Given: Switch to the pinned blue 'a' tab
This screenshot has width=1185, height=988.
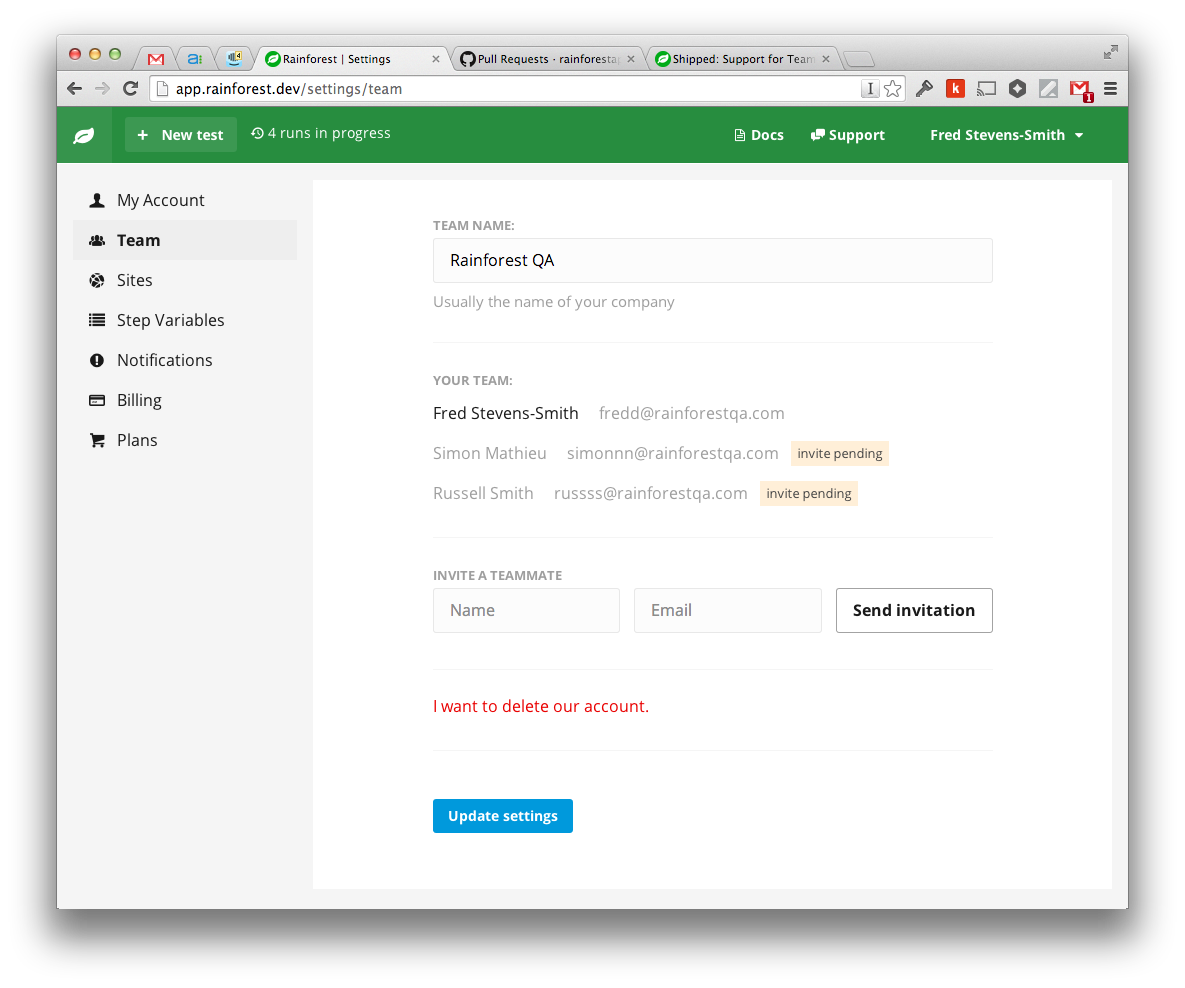Looking at the screenshot, I should [x=194, y=58].
